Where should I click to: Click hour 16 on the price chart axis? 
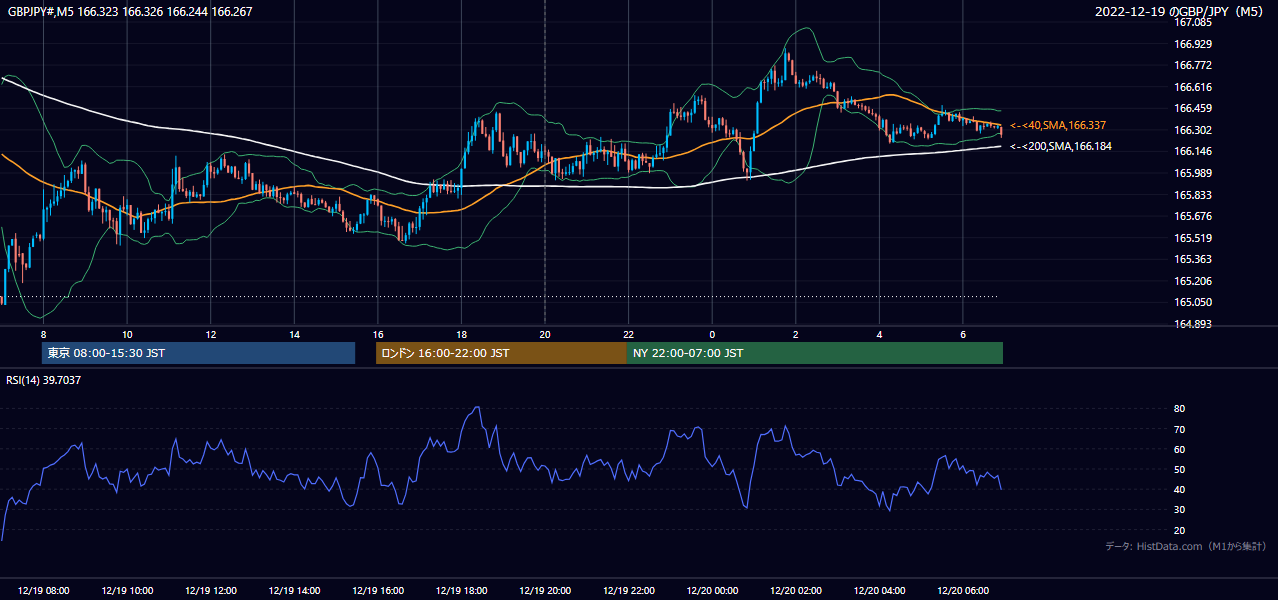378,334
